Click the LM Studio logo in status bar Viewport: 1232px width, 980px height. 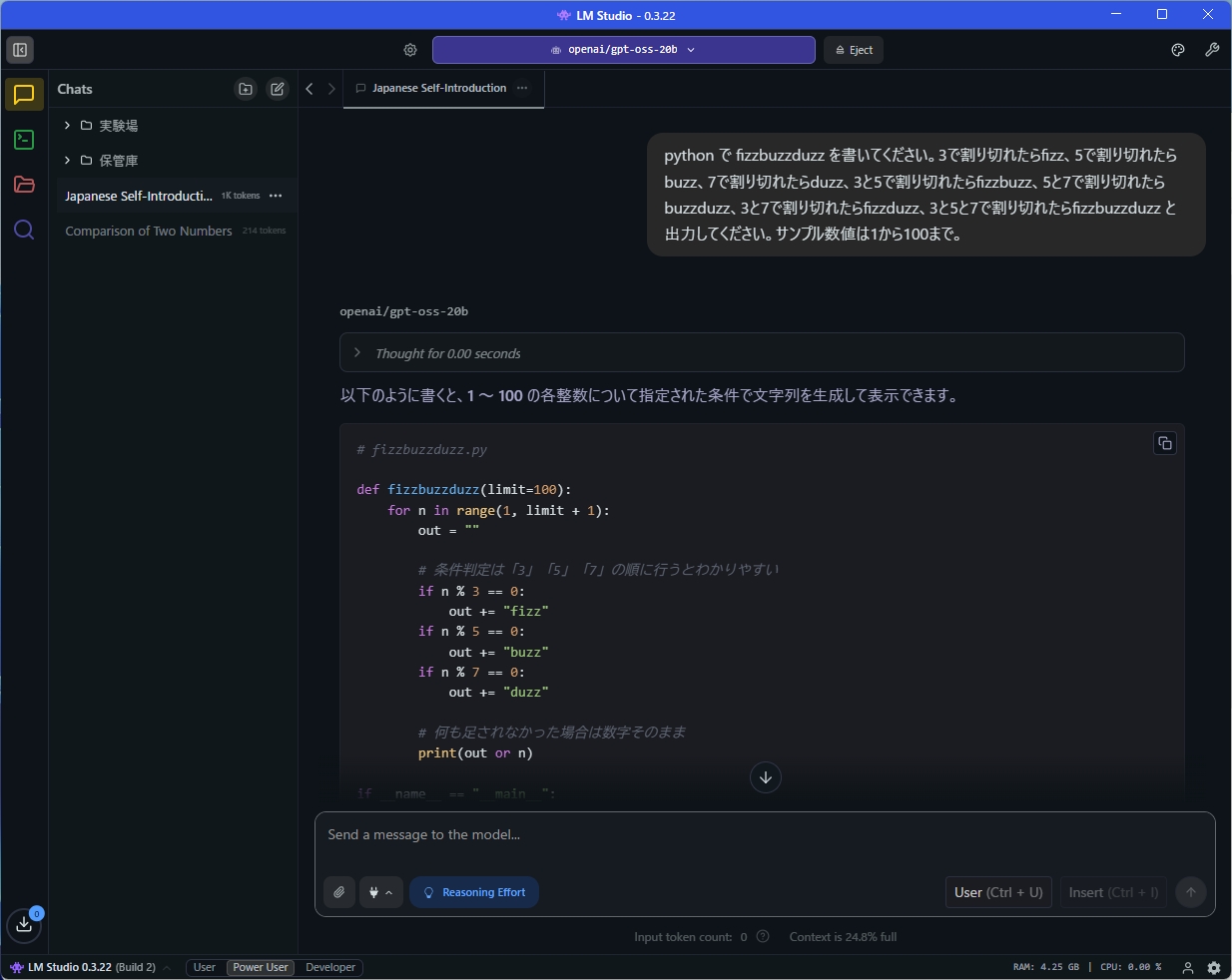click(16, 967)
